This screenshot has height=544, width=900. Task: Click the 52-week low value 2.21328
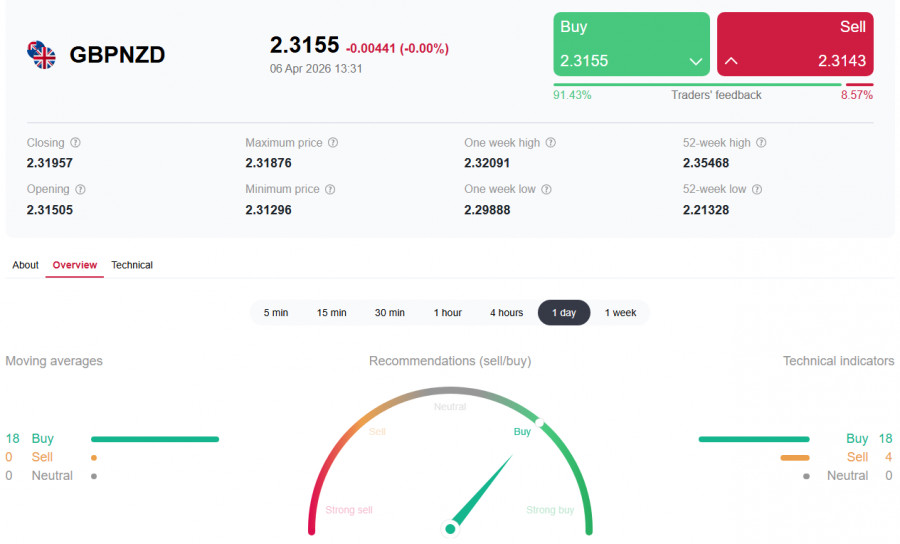point(705,210)
